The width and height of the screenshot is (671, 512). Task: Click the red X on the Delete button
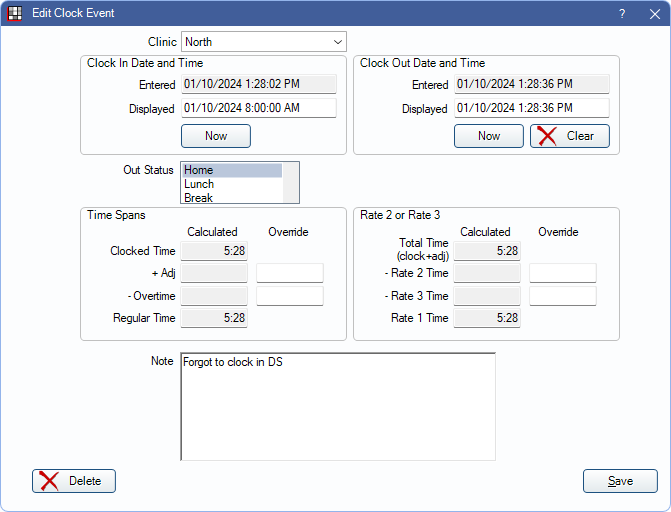click(50, 481)
